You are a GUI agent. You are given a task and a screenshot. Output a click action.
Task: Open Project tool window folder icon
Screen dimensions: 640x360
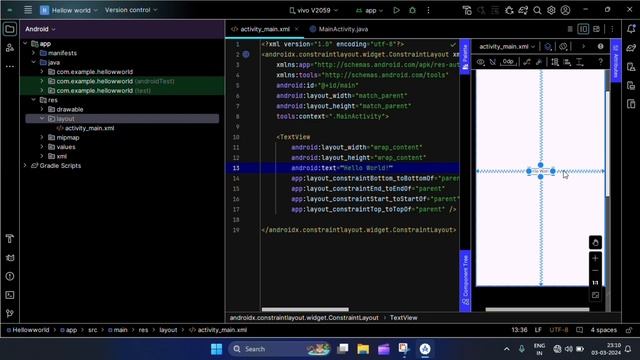coord(10,29)
